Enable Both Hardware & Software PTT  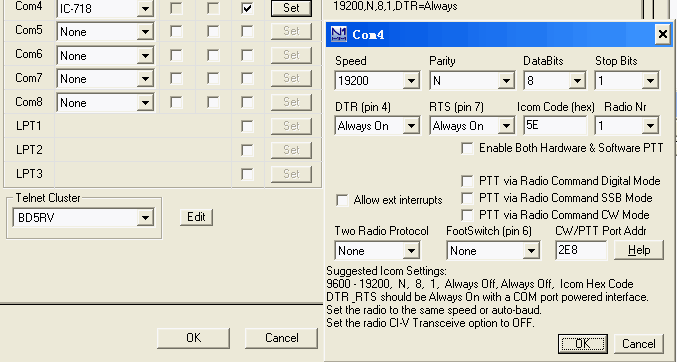point(467,149)
